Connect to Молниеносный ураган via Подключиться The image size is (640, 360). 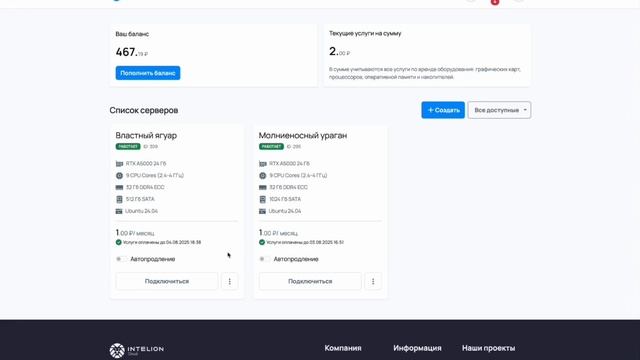(310, 281)
